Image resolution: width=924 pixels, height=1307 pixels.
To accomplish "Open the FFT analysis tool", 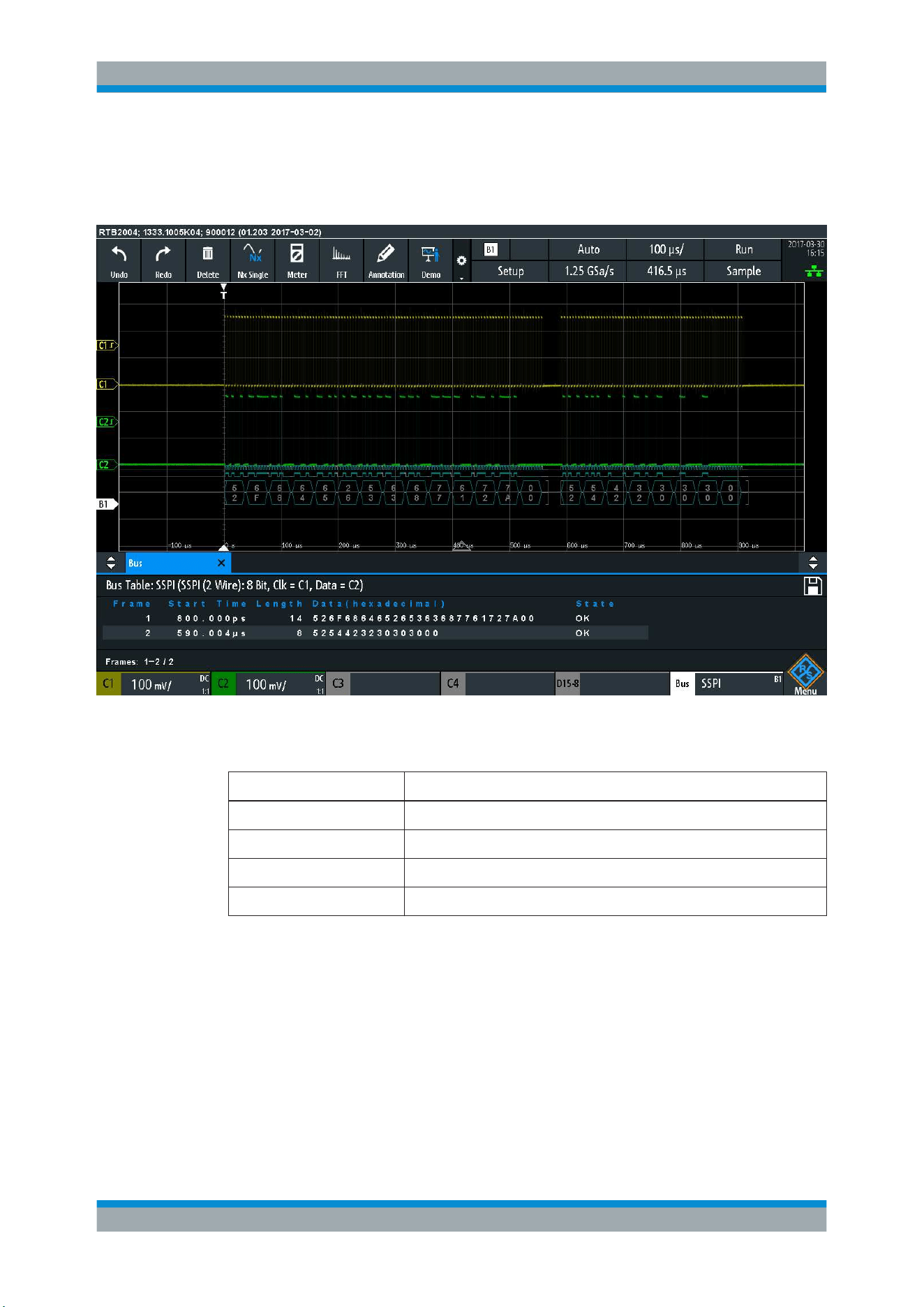I will (x=342, y=261).
